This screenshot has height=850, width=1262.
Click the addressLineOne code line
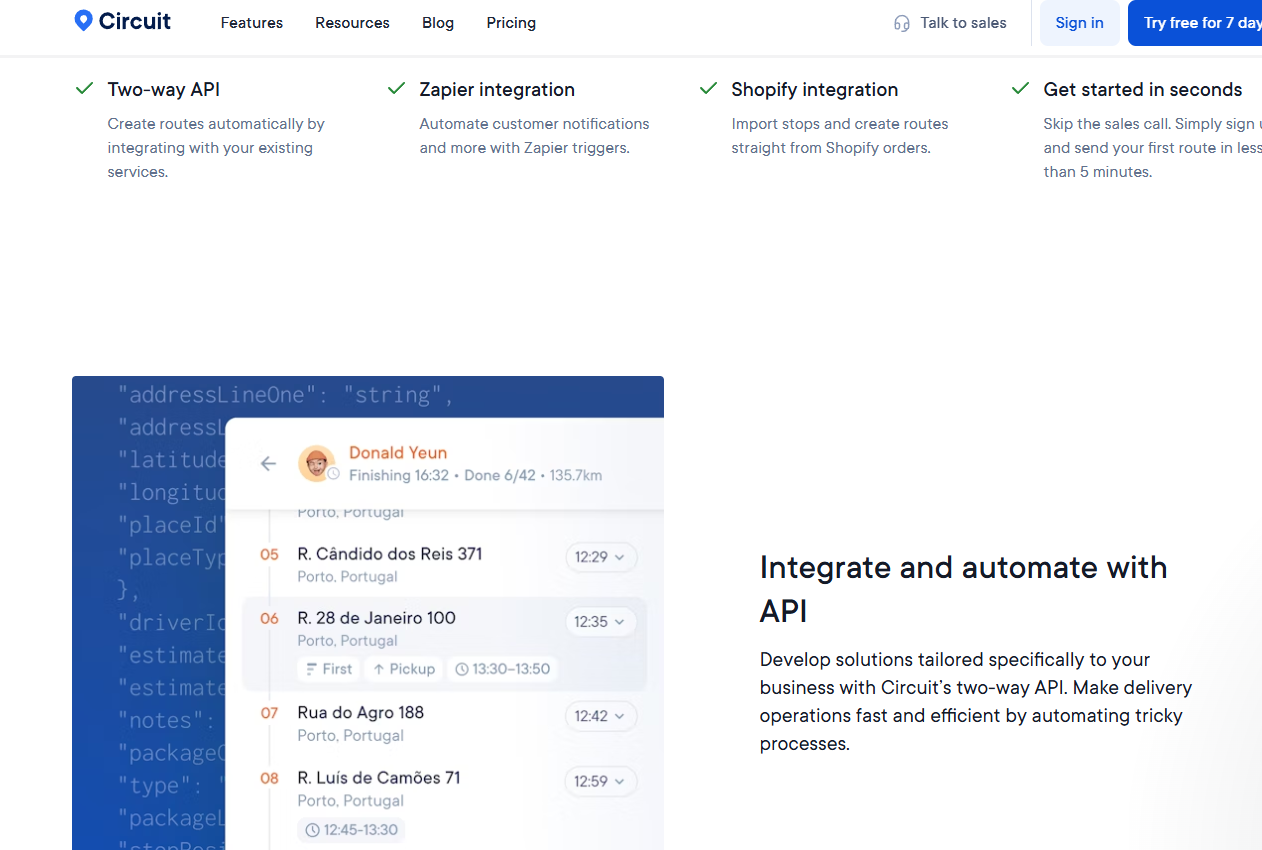pyautogui.click(x=286, y=395)
